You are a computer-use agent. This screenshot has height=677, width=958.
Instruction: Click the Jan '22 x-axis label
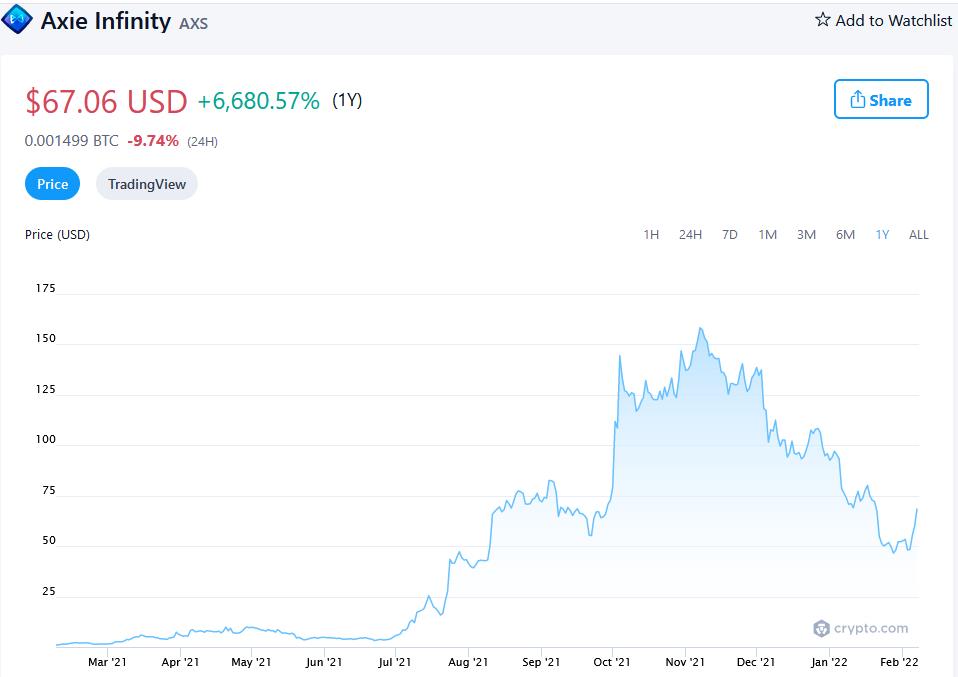[x=829, y=662]
